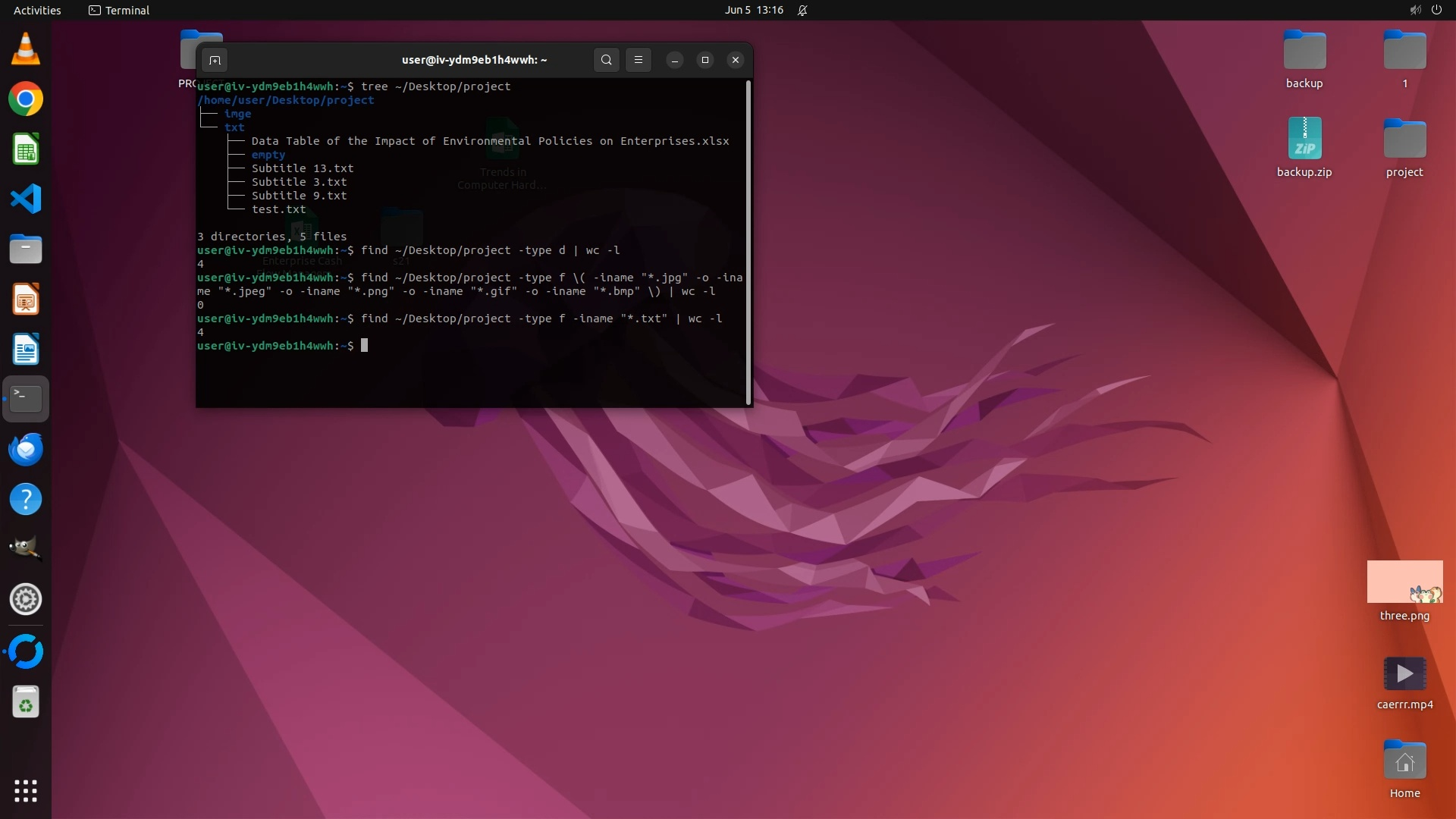Open the terminal hamburger menu
1456x819 pixels.
click(x=639, y=60)
